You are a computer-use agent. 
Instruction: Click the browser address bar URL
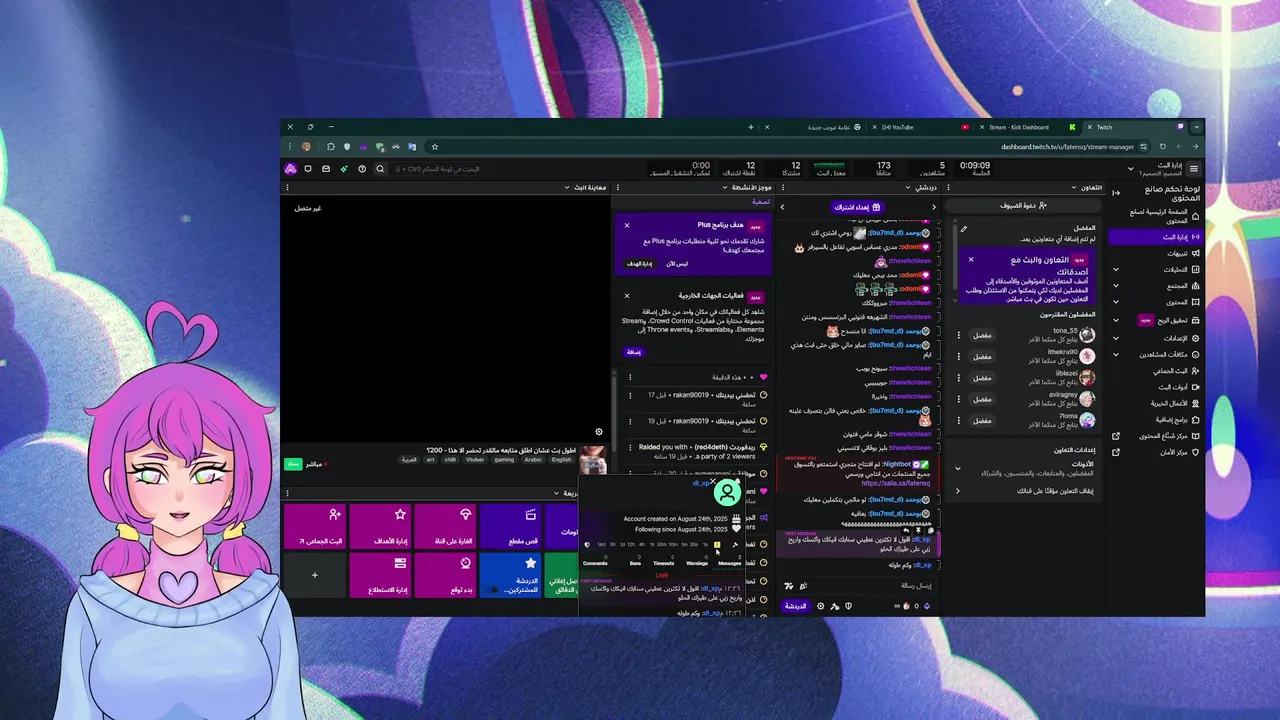pos(1067,147)
